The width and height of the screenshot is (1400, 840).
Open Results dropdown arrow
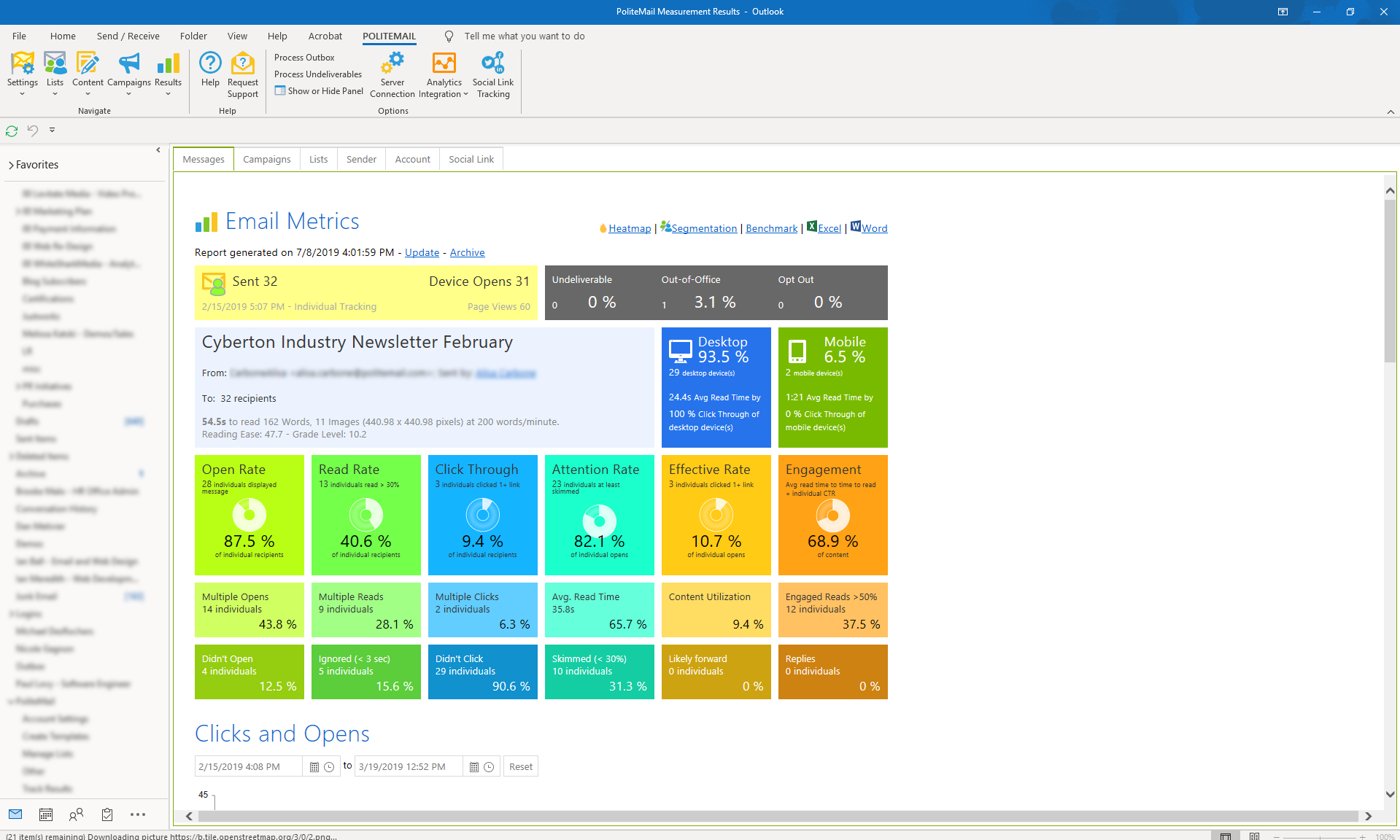[168, 93]
